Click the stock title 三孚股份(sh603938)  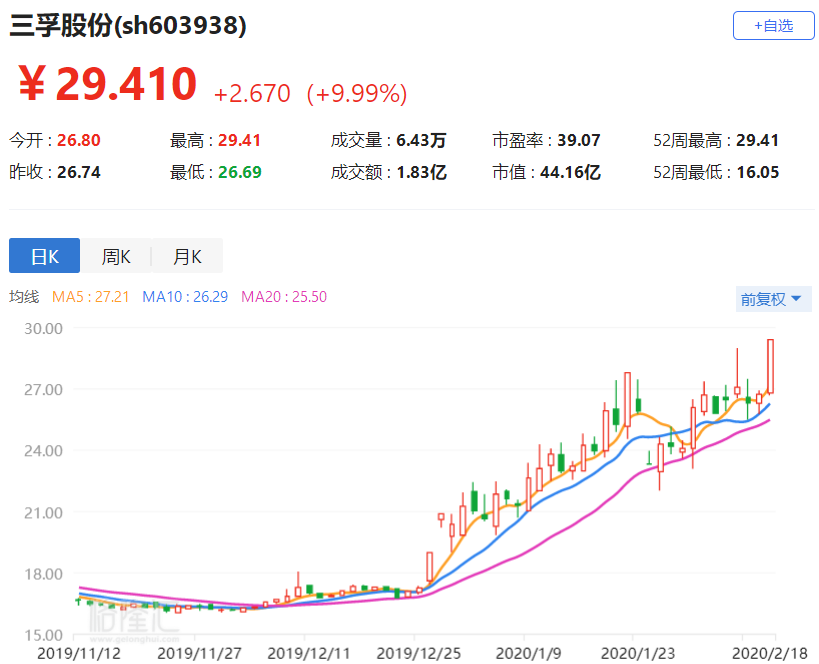pos(127,25)
